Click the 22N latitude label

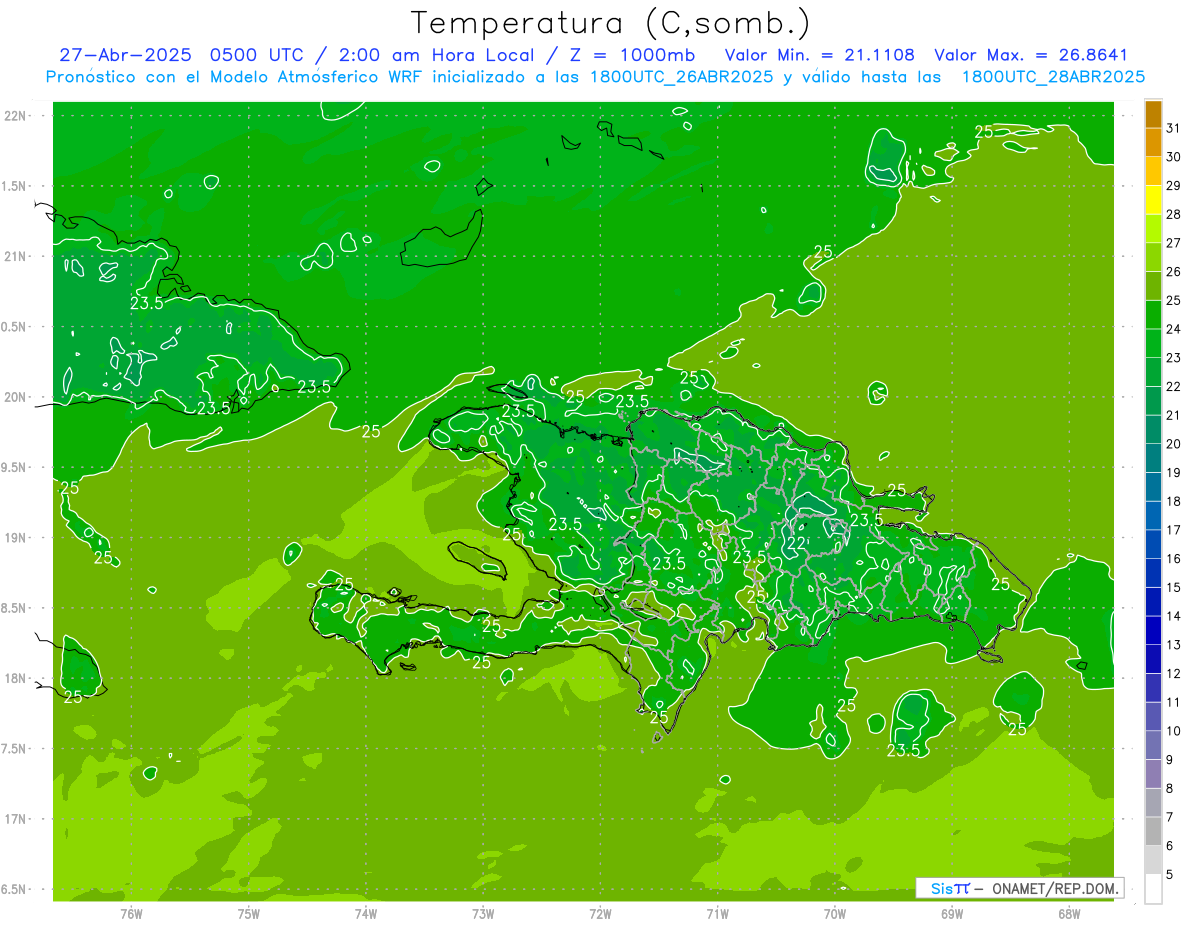point(16,115)
